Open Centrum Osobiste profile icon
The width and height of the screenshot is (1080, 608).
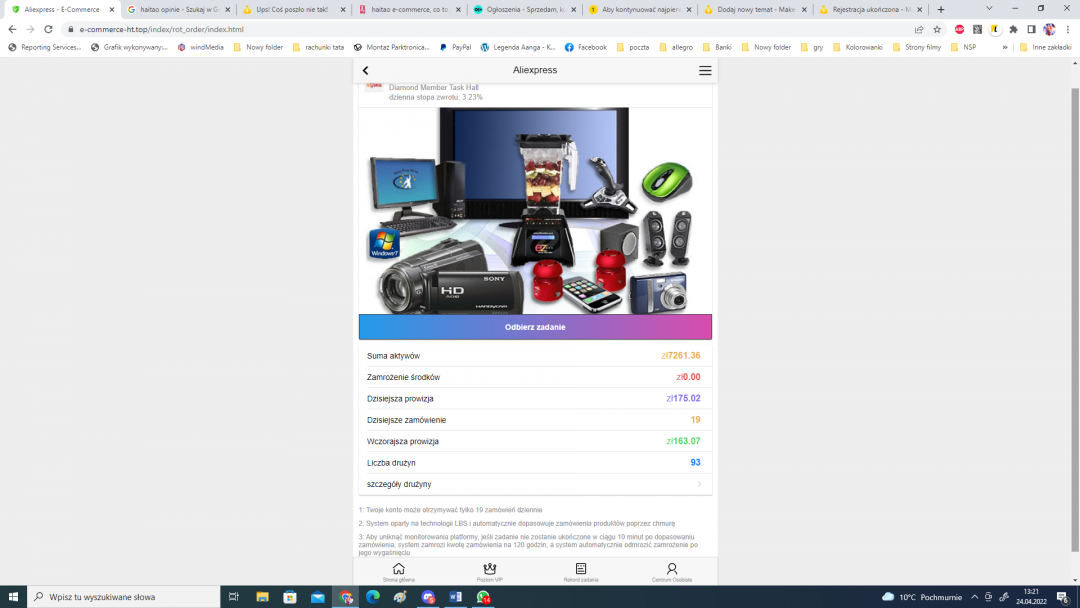(672, 571)
